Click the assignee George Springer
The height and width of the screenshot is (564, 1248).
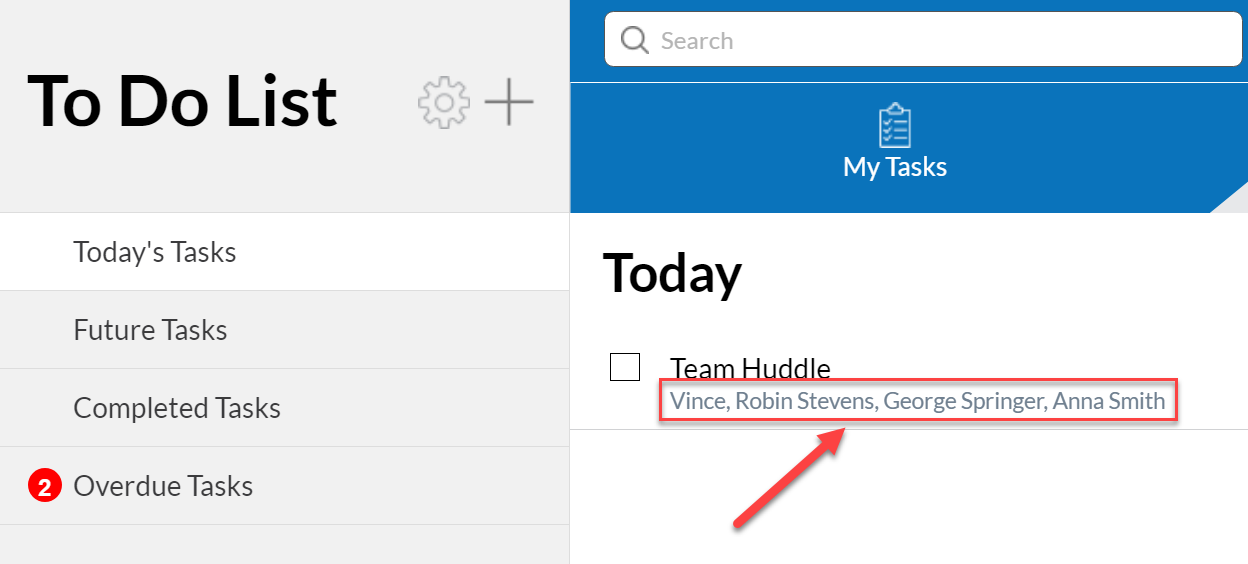click(963, 402)
